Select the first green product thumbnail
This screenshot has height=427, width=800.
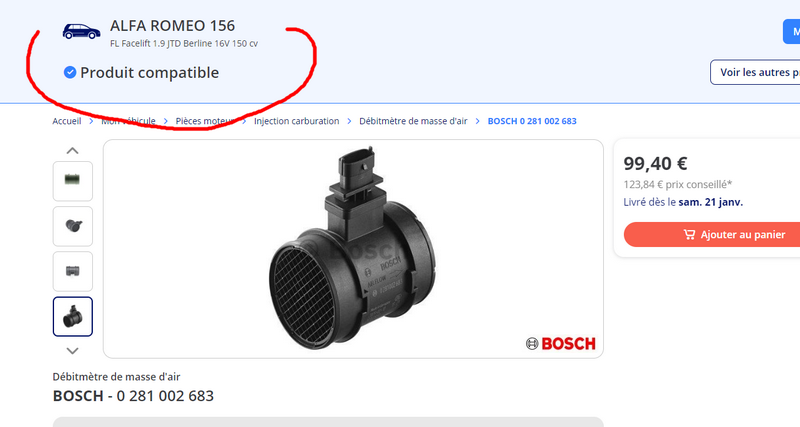tap(73, 181)
